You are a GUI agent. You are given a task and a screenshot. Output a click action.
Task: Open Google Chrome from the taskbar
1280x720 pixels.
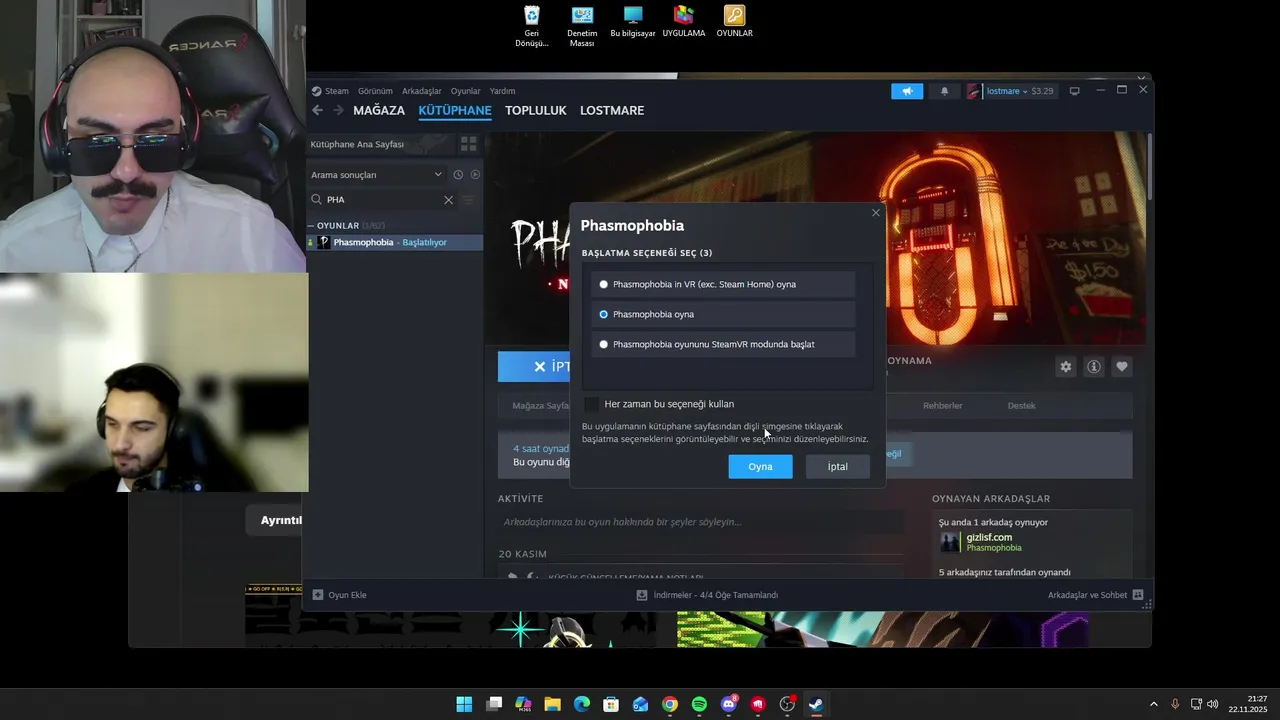coord(670,704)
